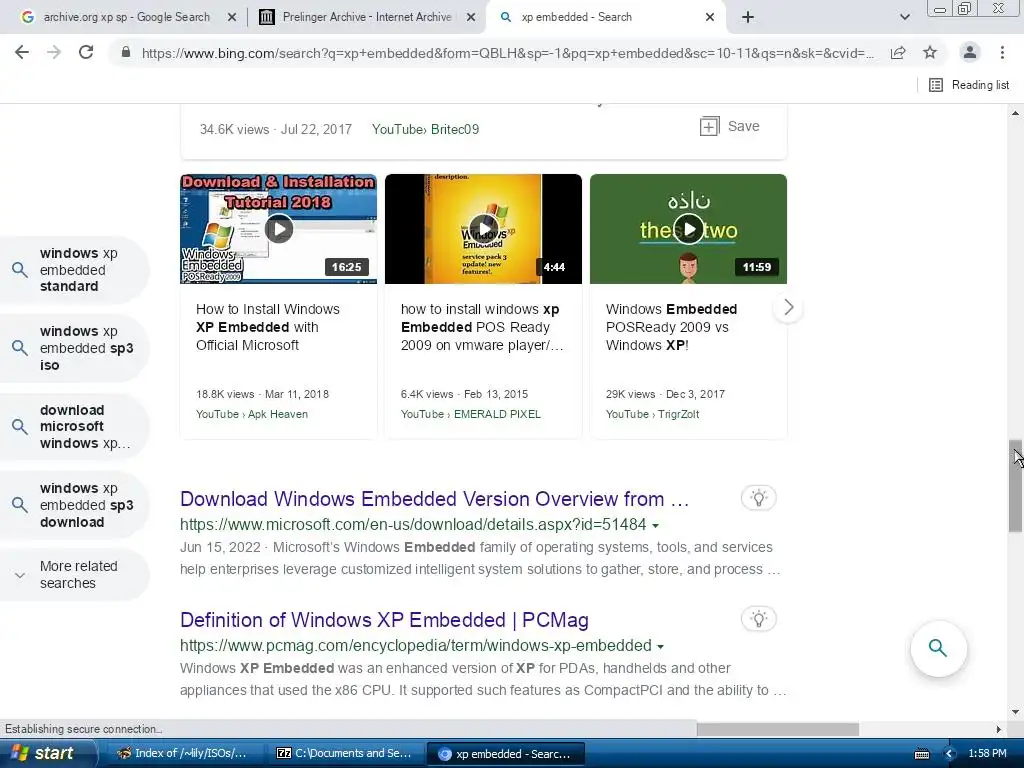
Task: Close the Google Search tab
Action: coord(232,17)
